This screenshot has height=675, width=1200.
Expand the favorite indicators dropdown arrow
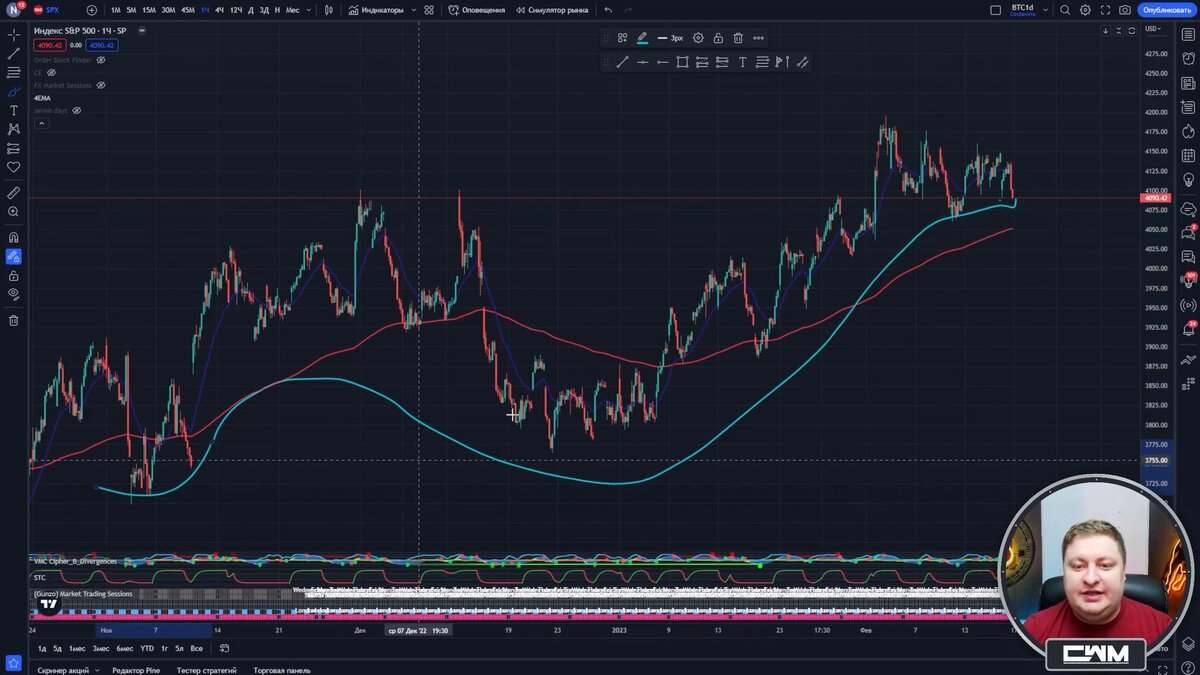pyautogui.click(x=412, y=10)
